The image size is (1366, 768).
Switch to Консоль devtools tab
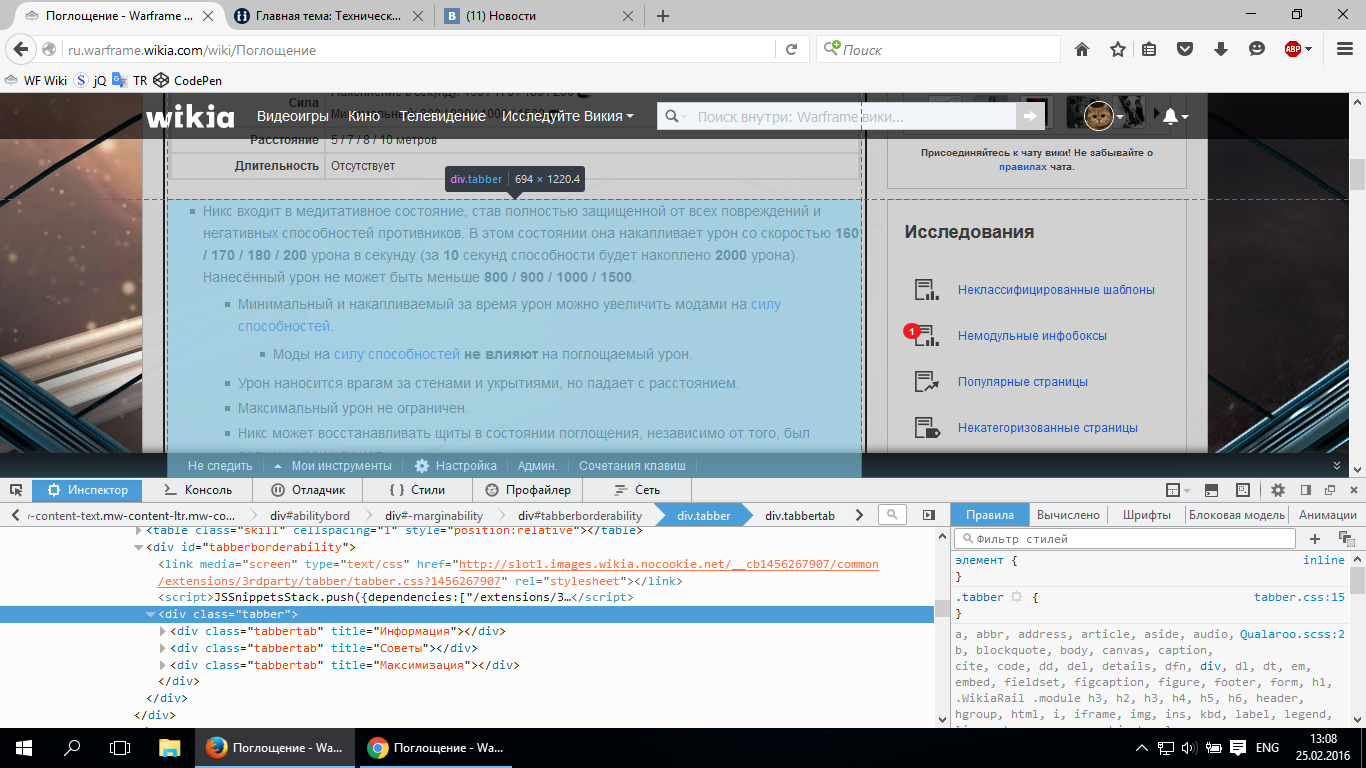197,490
